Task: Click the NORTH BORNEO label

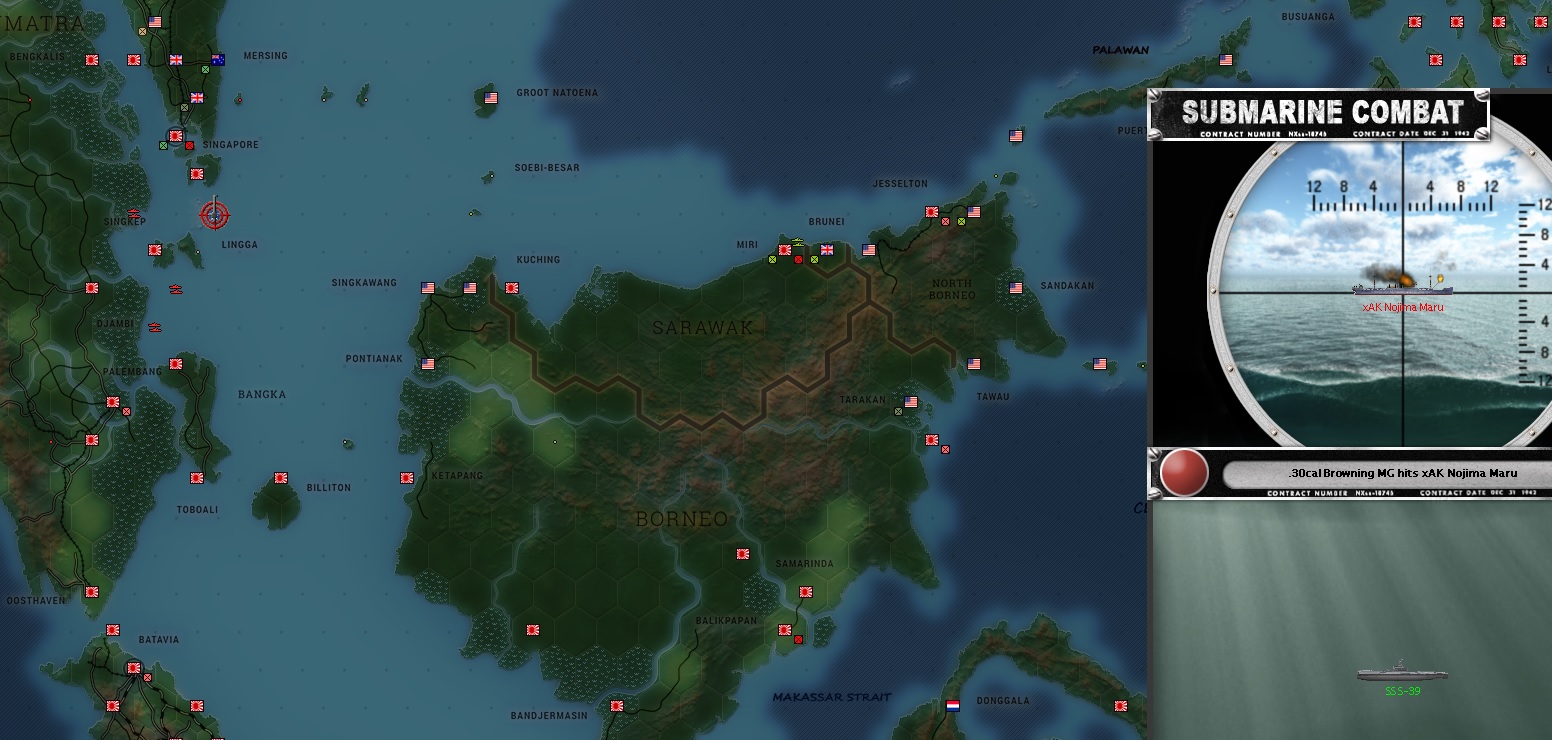Action: pos(952,289)
